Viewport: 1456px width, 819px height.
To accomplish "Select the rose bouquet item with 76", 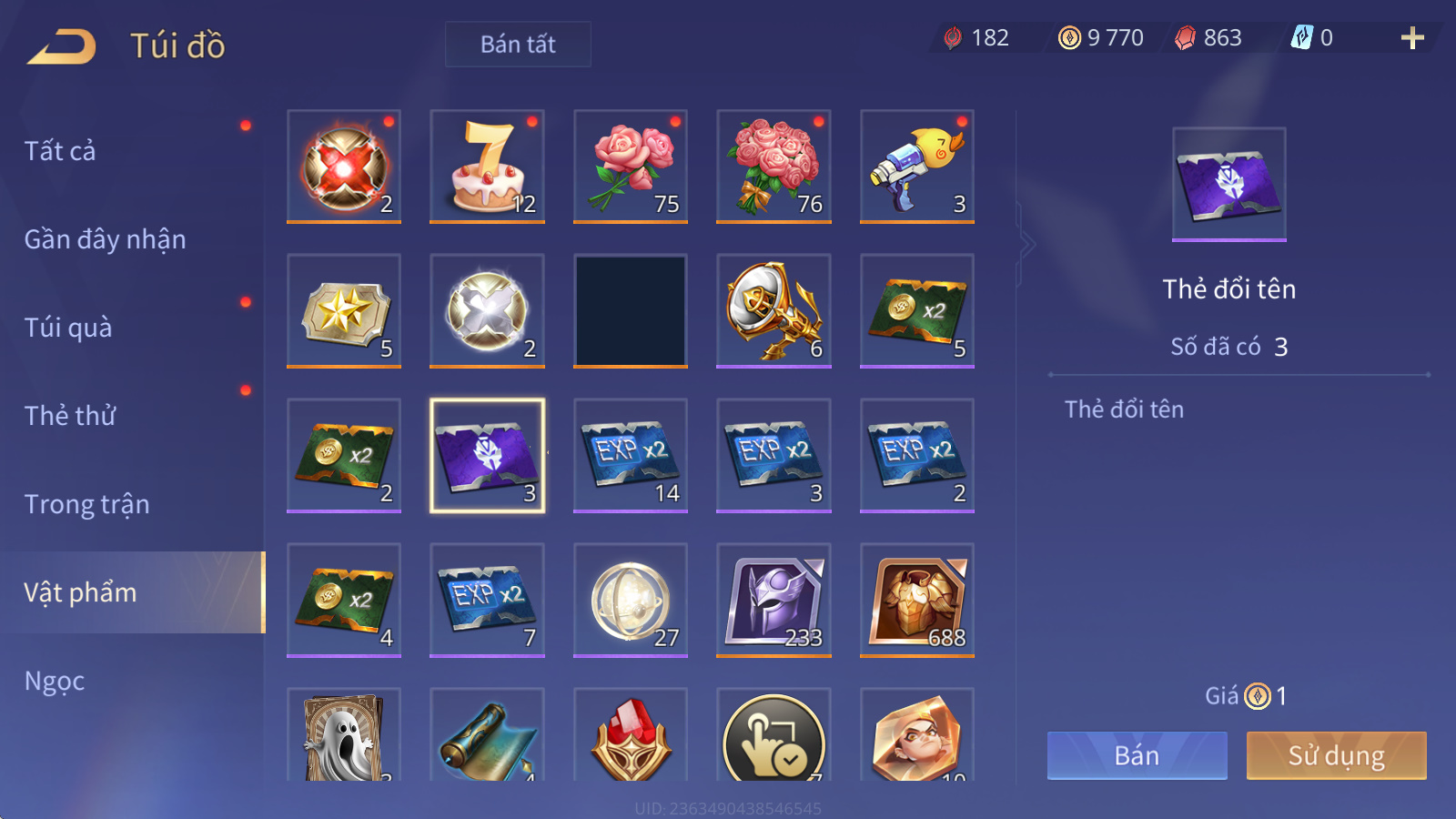I will click(x=773, y=167).
